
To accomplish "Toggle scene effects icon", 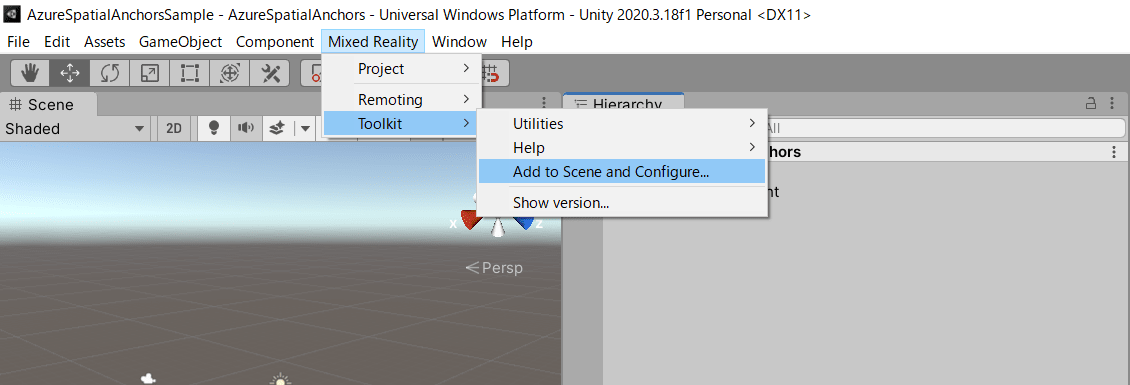I will (x=277, y=128).
